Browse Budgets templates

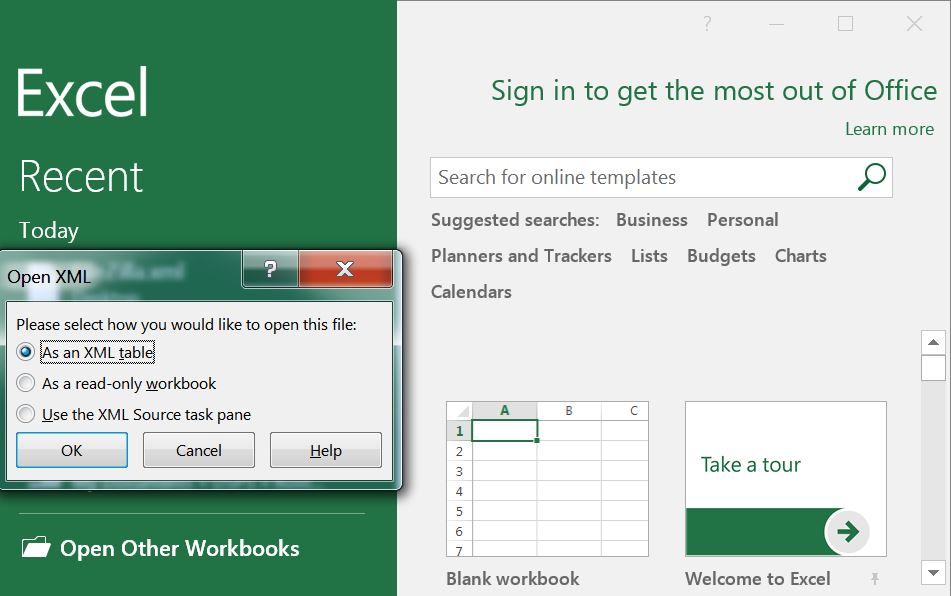(721, 256)
